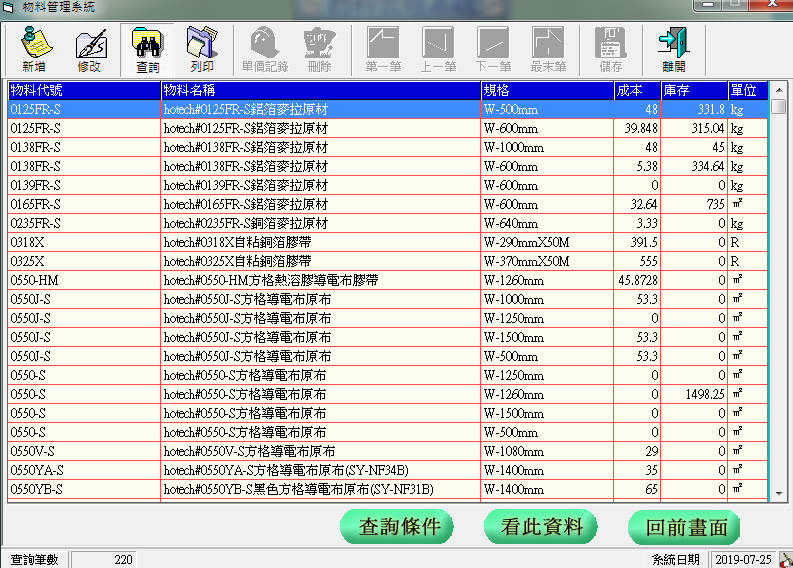This screenshot has width=793, height=568.
Task: Click the 庫存 column header
Action: click(x=694, y=91)
